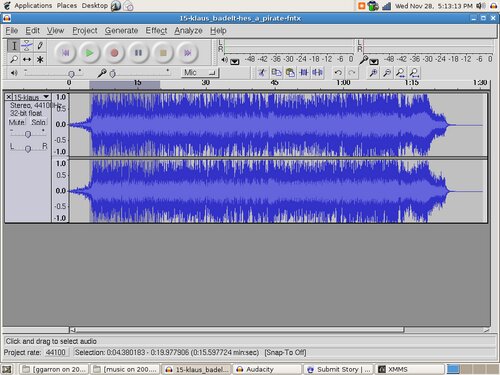500x375 pixels.
Task: Zoom in on the waveform
Action: pyautogui.click(x=373, y=72)
